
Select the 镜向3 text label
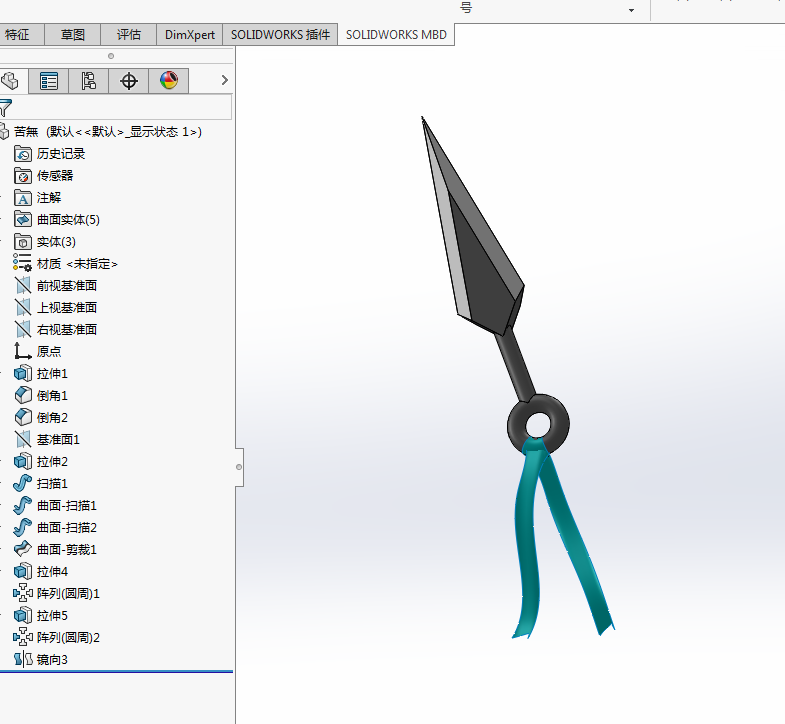52,659
